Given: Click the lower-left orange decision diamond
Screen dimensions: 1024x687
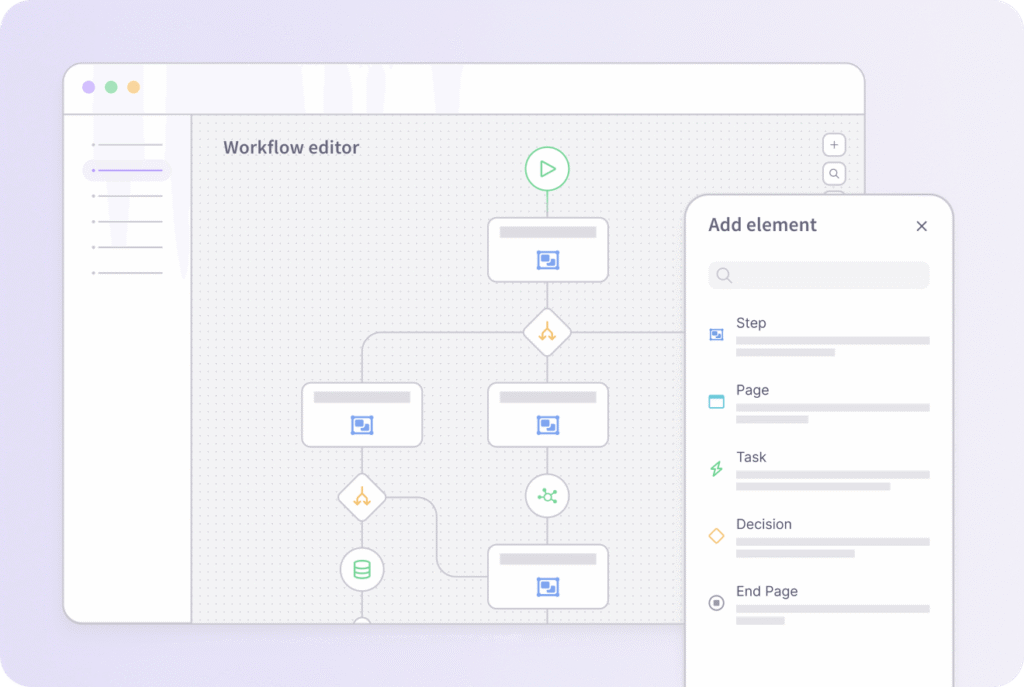Looking at the screenshot, I should 362,496.
